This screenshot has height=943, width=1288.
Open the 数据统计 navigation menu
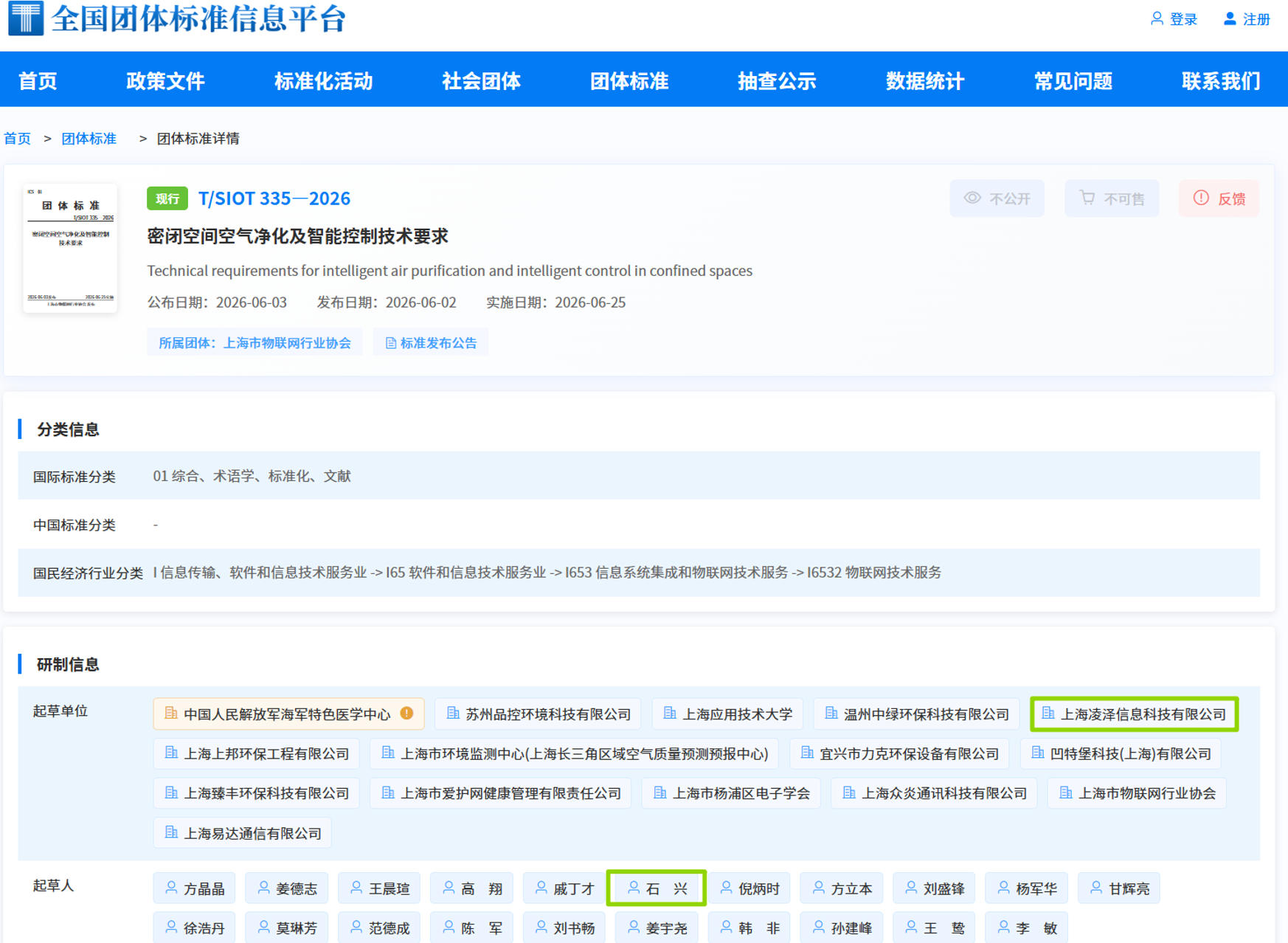(x=925, y=80)
